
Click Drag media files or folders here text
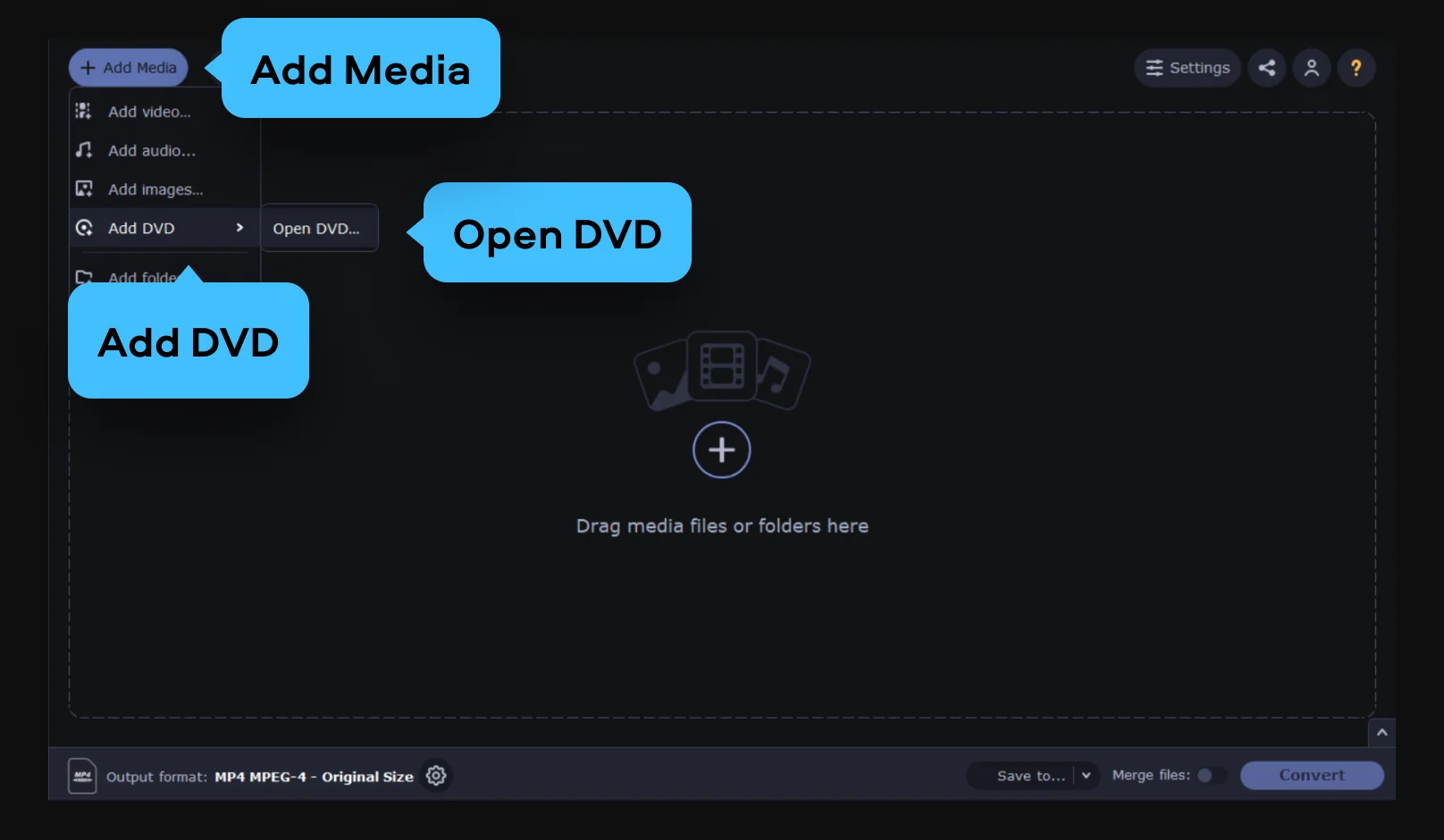[722, 526]
